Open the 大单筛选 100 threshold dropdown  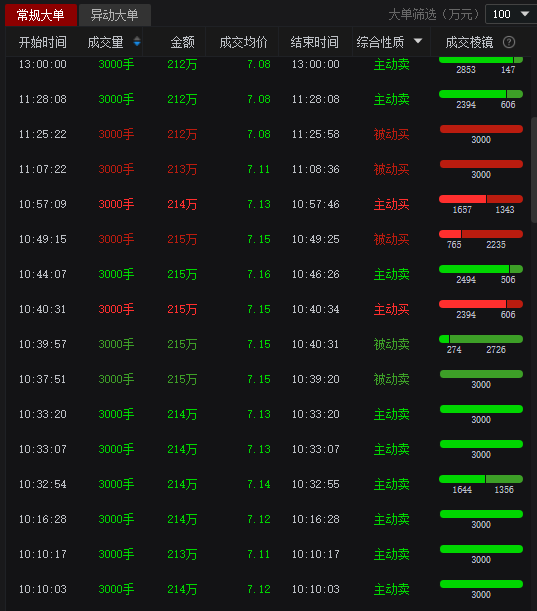(x=511, y=14)
